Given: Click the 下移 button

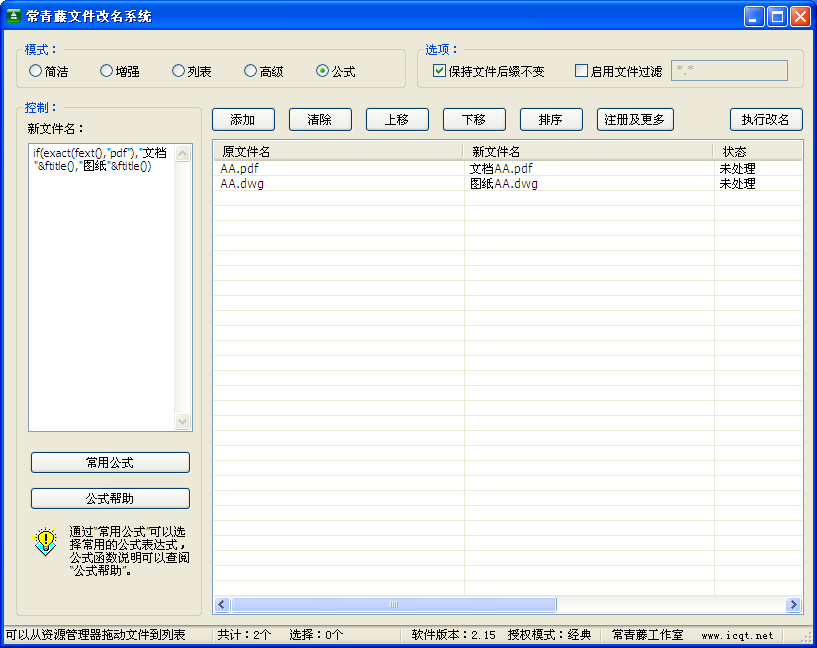Looking at the screenshot, I should 474,120.
